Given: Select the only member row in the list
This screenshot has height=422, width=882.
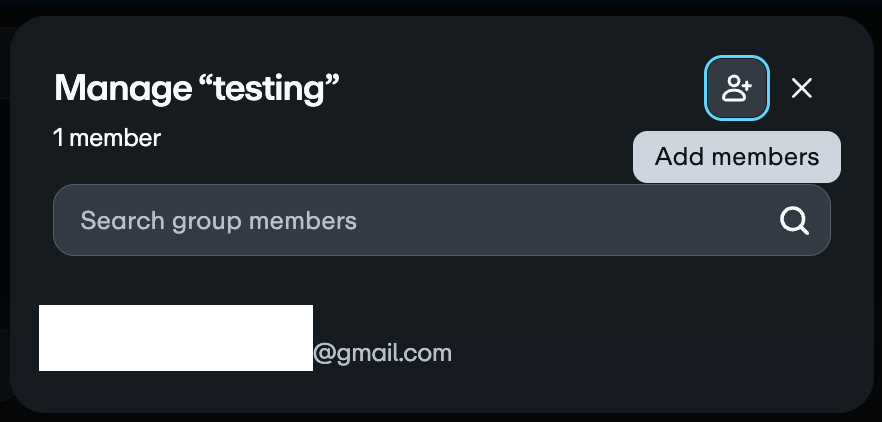Looking at the screenshot, I should tap(246, 340).
